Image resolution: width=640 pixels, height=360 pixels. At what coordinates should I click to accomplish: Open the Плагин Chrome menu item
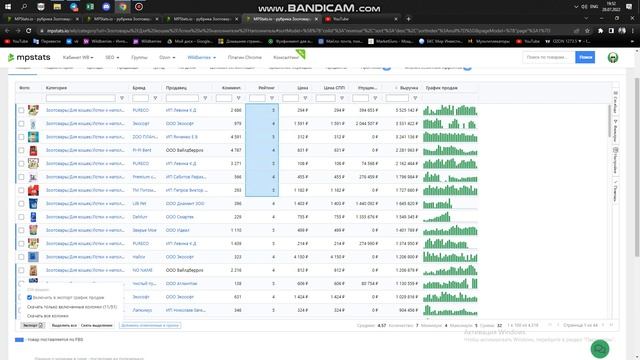point(244,58)
